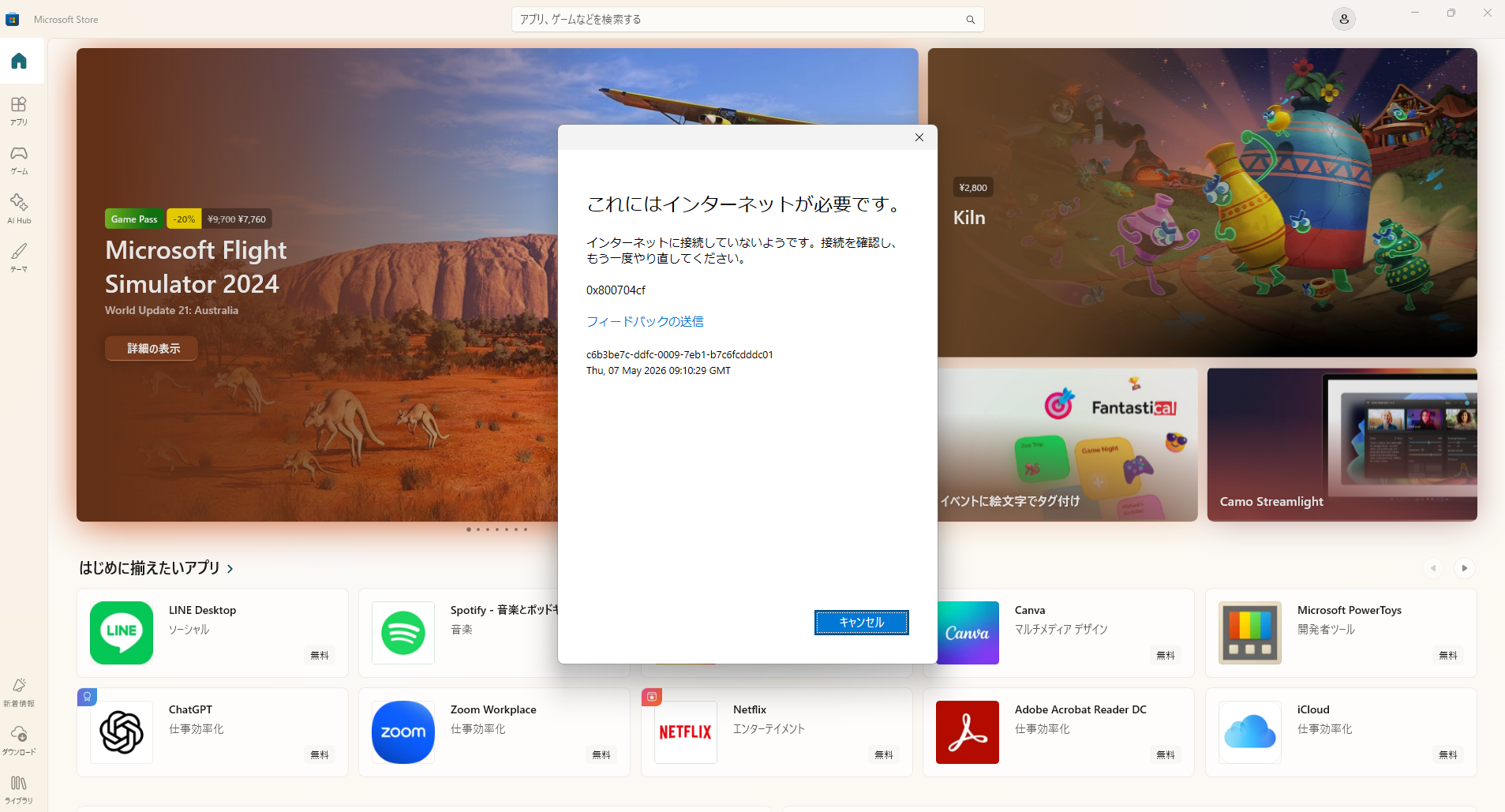Open the user account profile icon

pos(1344,19)
